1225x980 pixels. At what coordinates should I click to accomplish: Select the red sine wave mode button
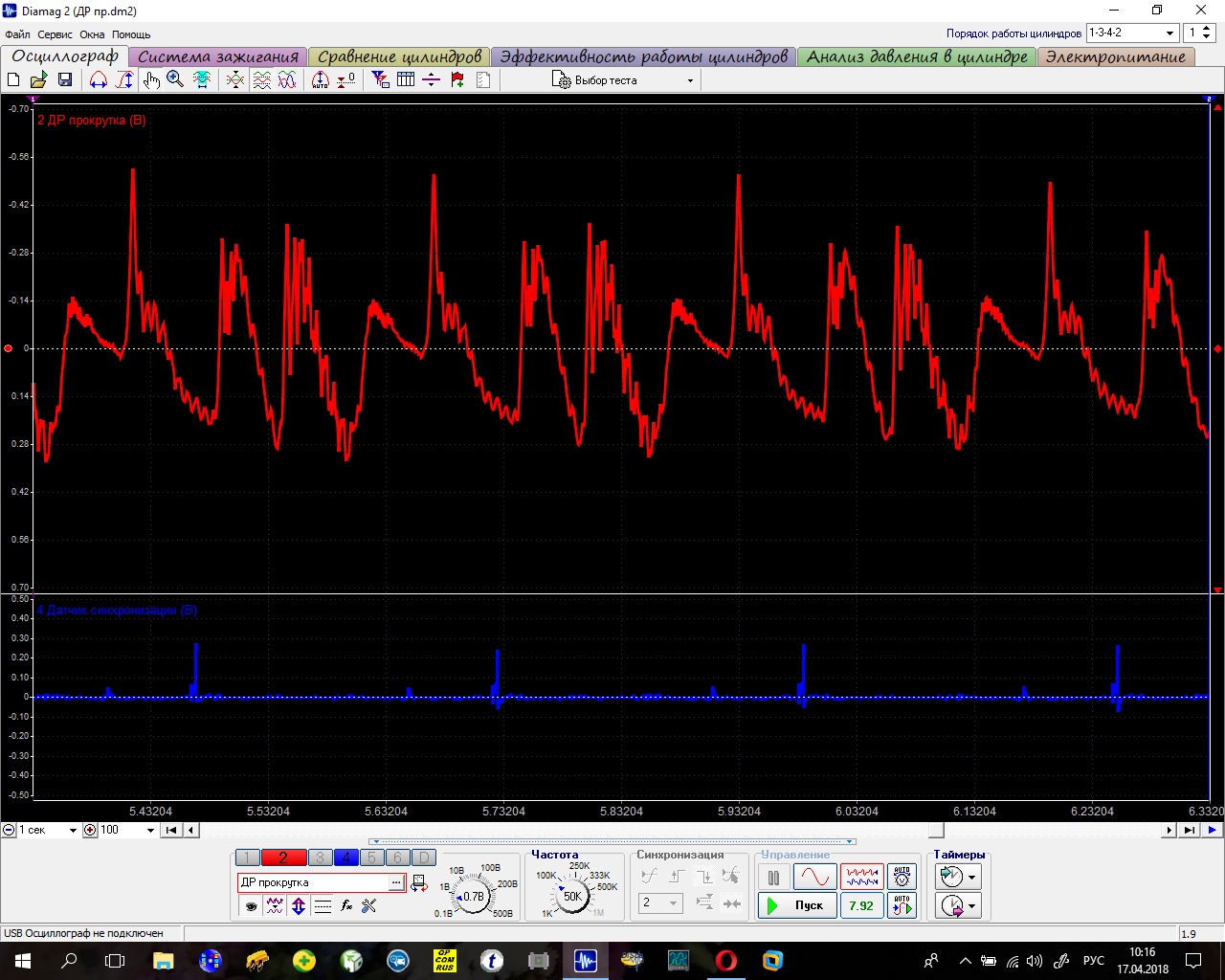(x=814, y=877)
